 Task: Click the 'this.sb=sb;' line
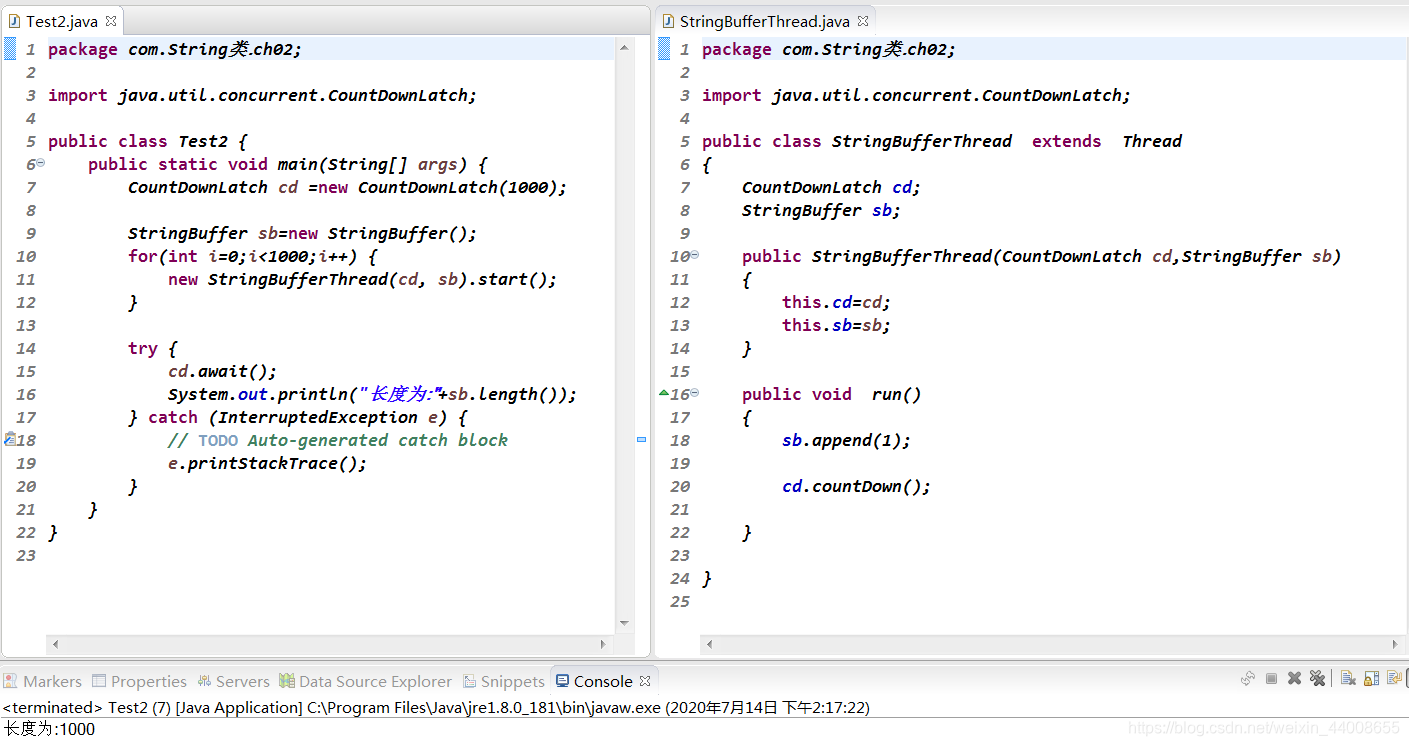click(x=836, y=325)
